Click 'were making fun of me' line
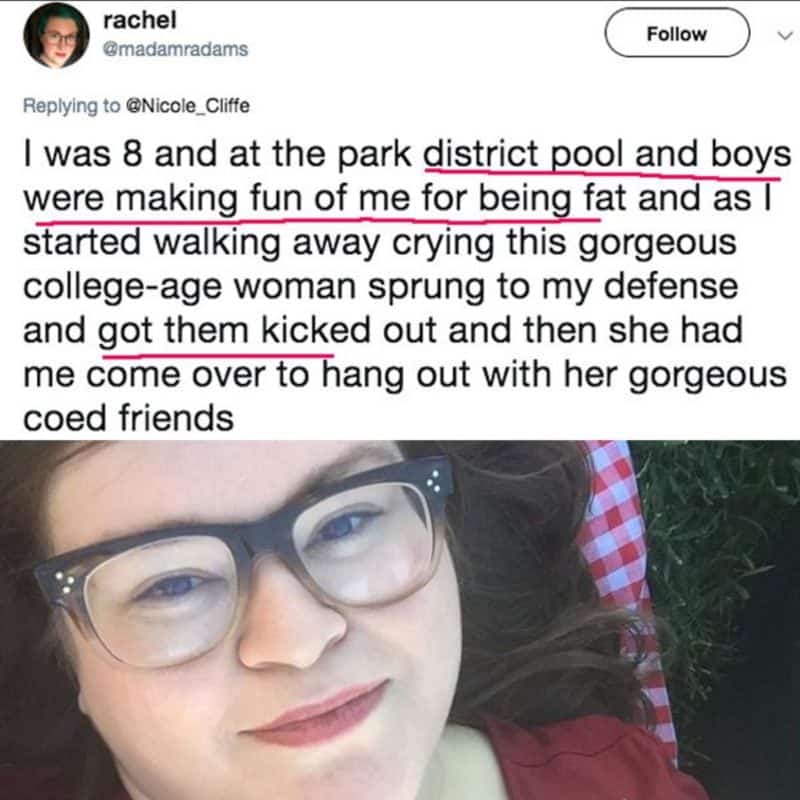 coord(217,198)
